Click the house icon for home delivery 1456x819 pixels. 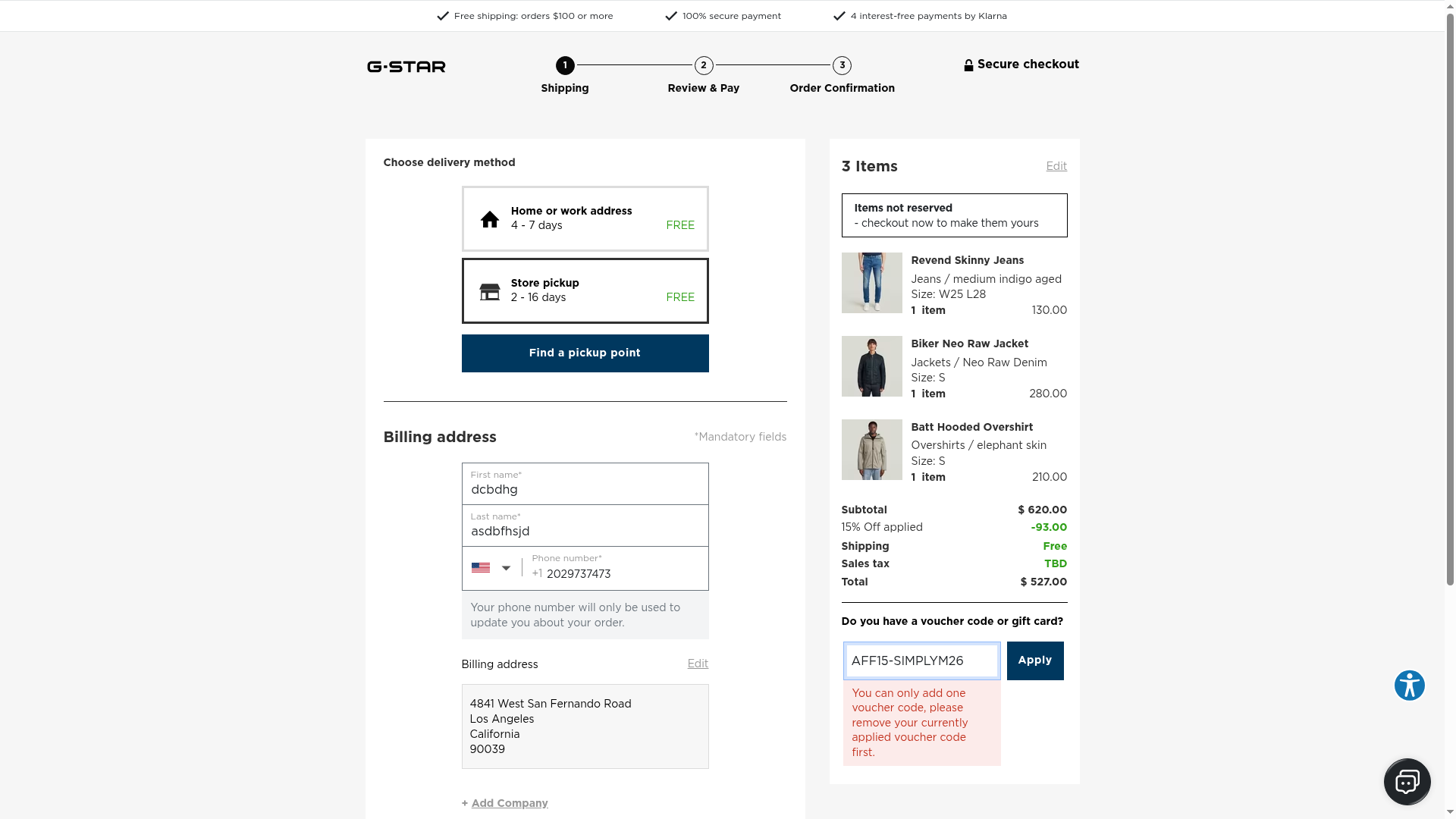pos(490,219)
